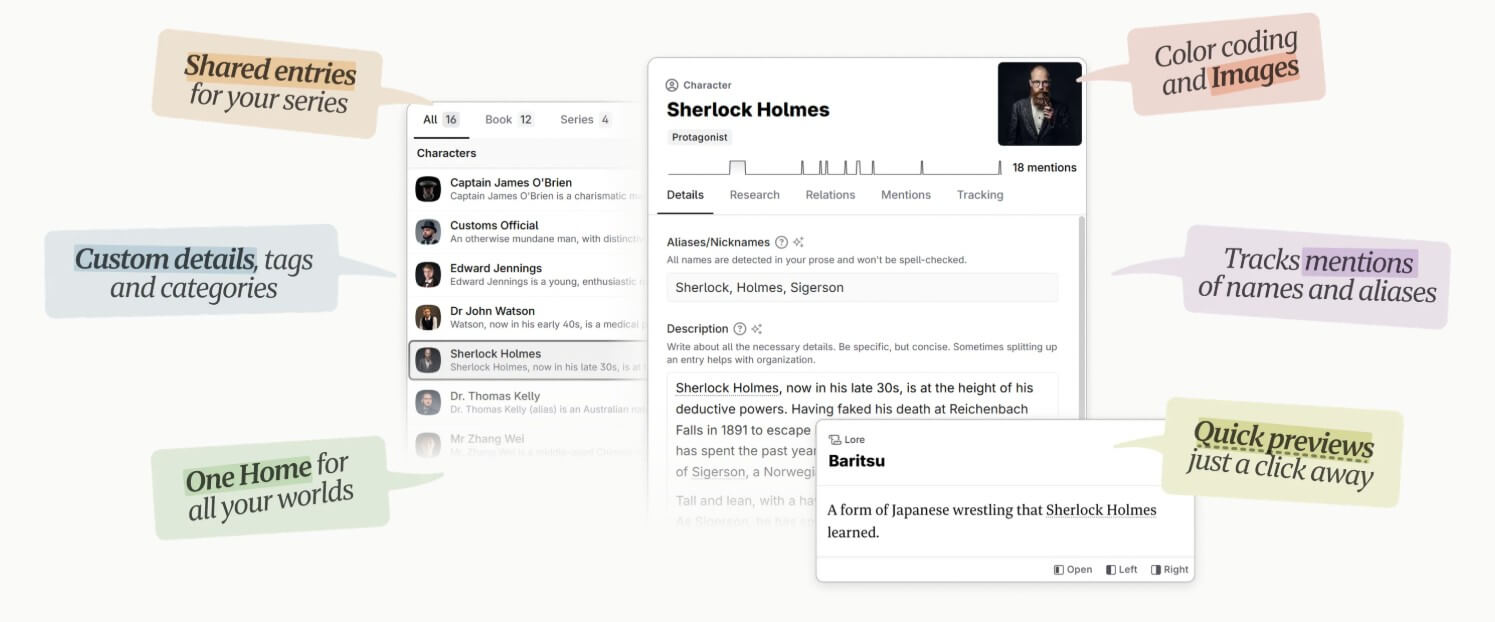Screen dimensions: 1495x622
Task: Click the Open button in Baritsu preview
Action: pyautogui.click(x=1073, y=570)
